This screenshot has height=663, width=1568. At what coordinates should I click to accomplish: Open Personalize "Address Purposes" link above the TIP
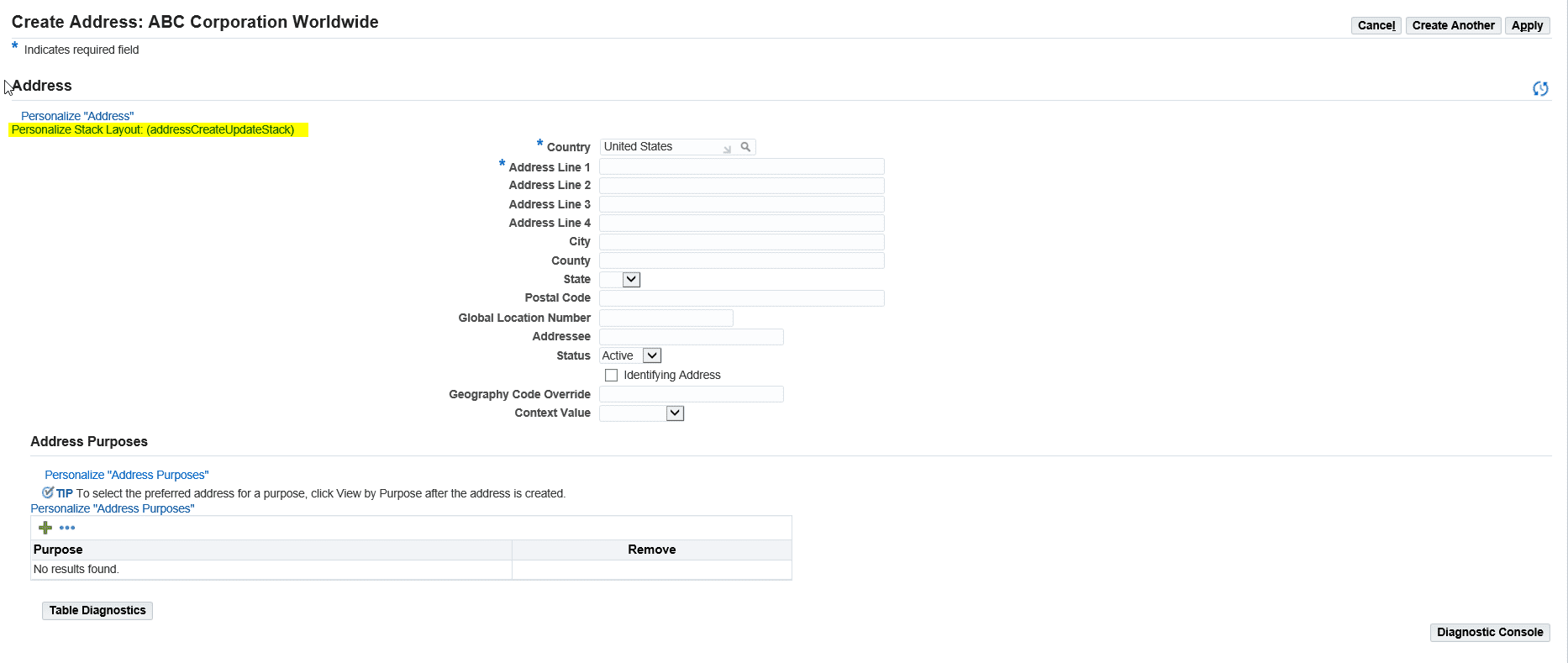tap(127, 475)
